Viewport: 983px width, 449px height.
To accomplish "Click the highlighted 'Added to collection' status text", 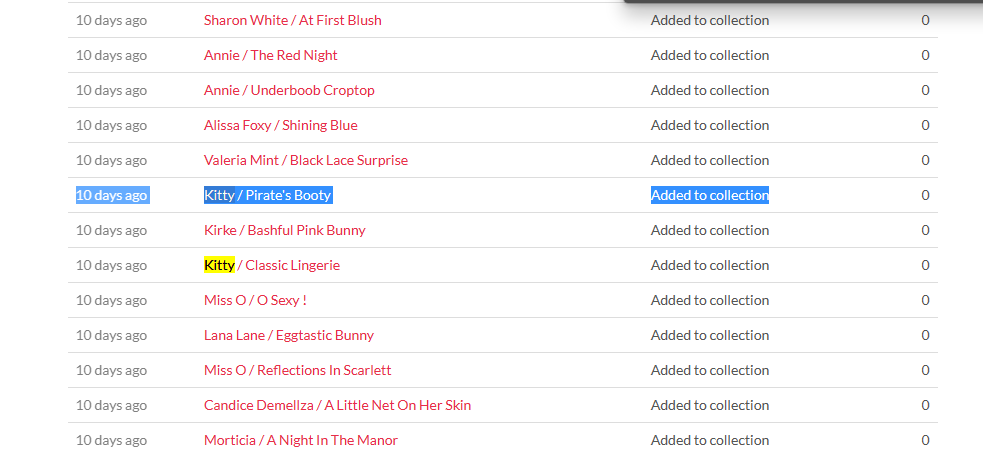I will pyautogui.click(x=710, y=195).
